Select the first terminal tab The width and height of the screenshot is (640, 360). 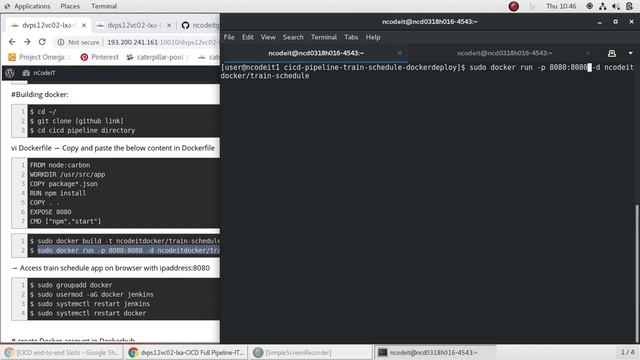click(x=316, y=53)
